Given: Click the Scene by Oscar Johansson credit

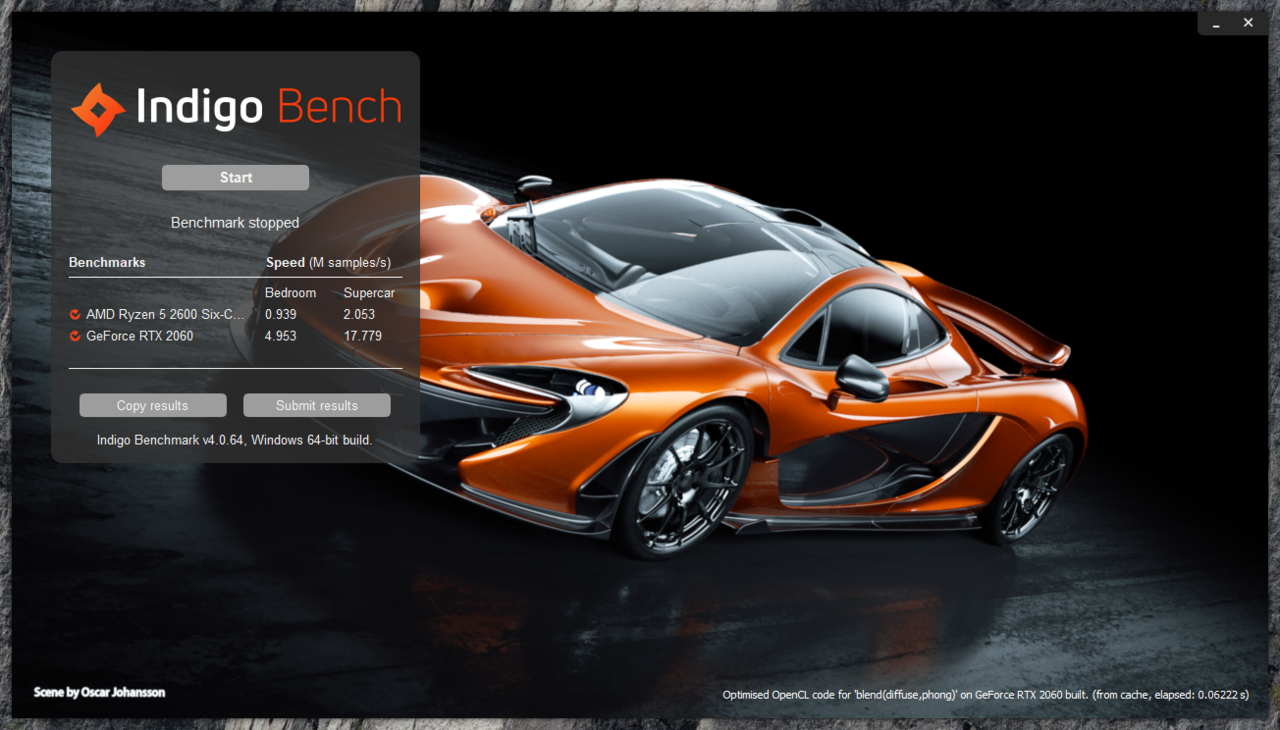Looking at the screenshot, I should [99, 692].
